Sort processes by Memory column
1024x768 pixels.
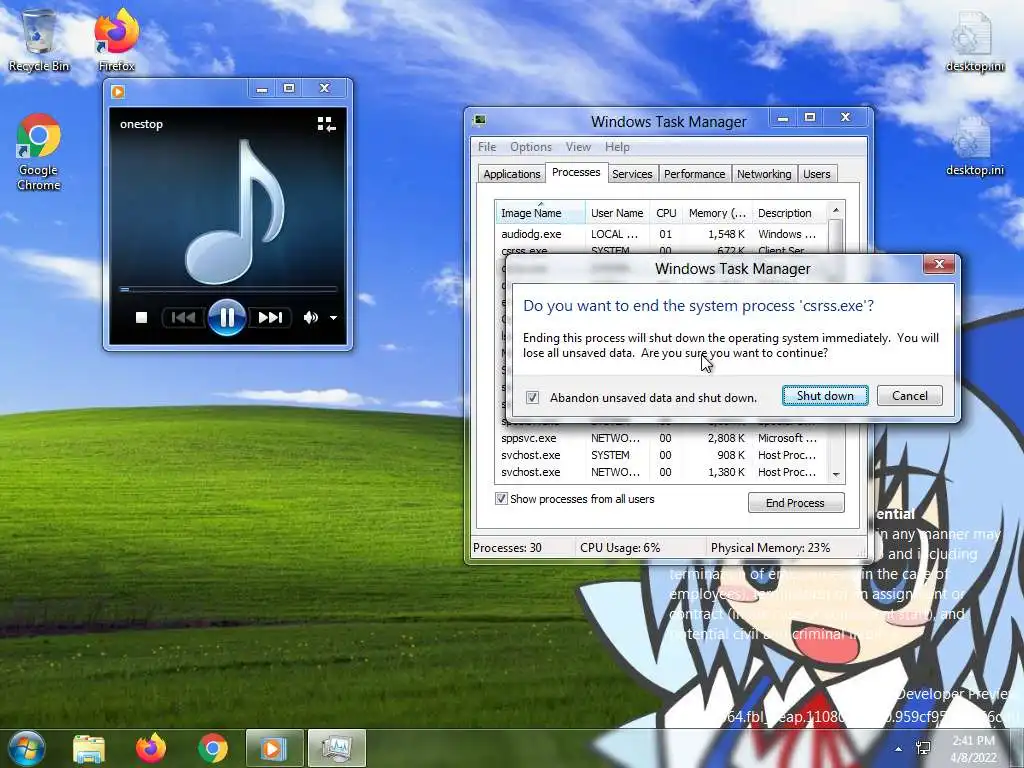click(717, 213)
